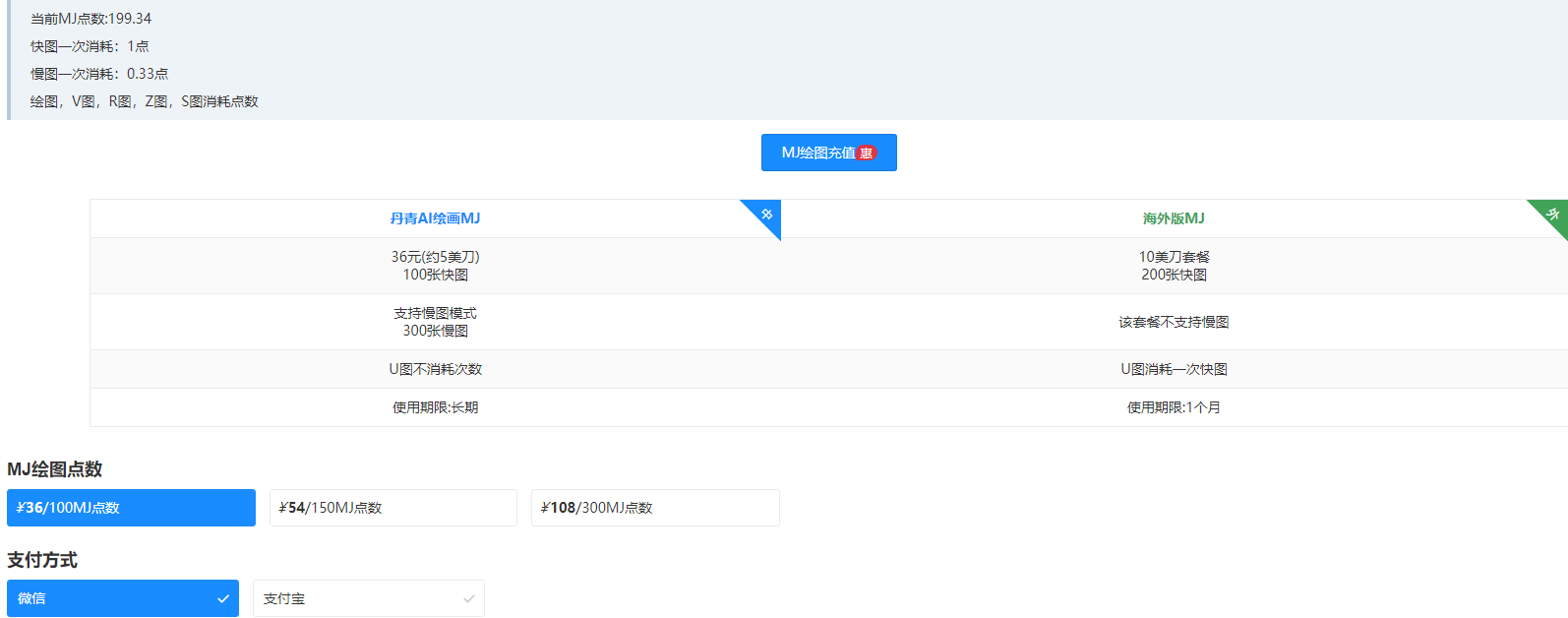Click the 当前MJ点数 balance text

pos(90,19)
